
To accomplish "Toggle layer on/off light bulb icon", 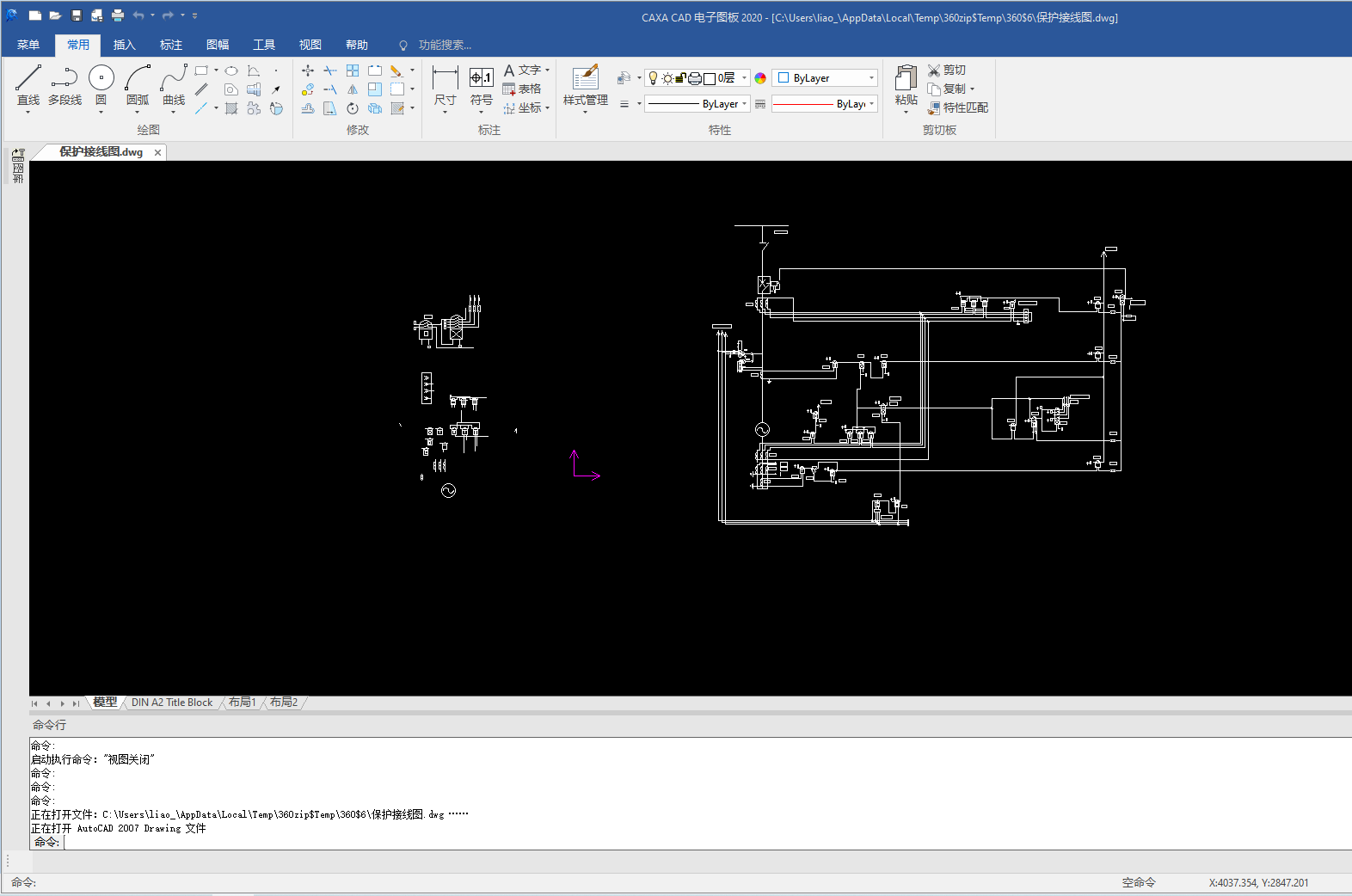I will [653, 78].
